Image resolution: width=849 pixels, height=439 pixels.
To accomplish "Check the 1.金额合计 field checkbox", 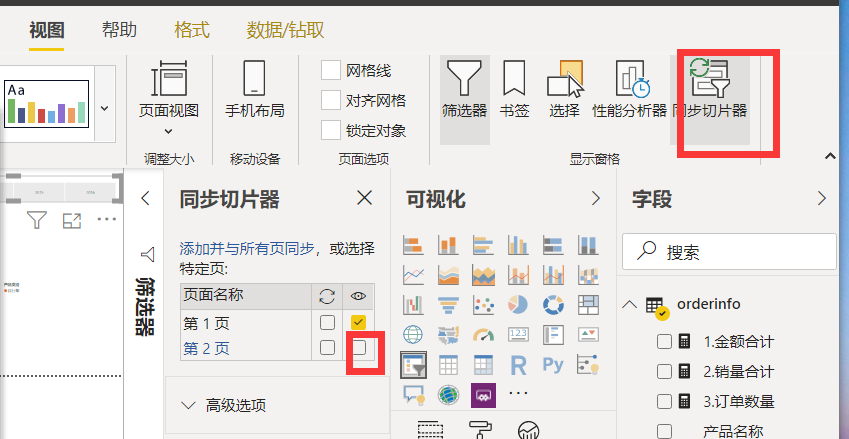I will [x=664, y=342].
